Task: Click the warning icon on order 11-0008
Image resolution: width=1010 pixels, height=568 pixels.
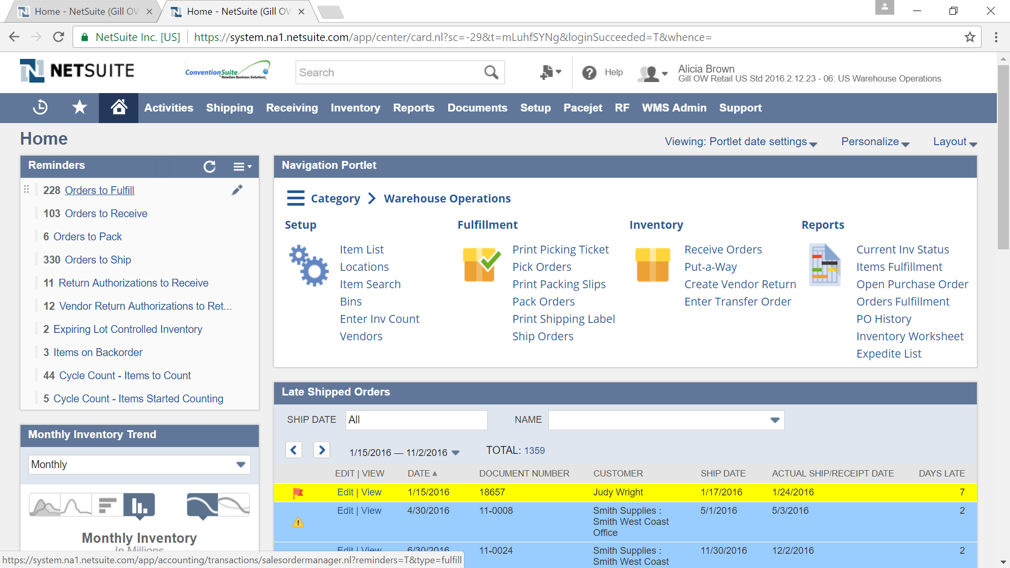Action: (x=298, y=522)
